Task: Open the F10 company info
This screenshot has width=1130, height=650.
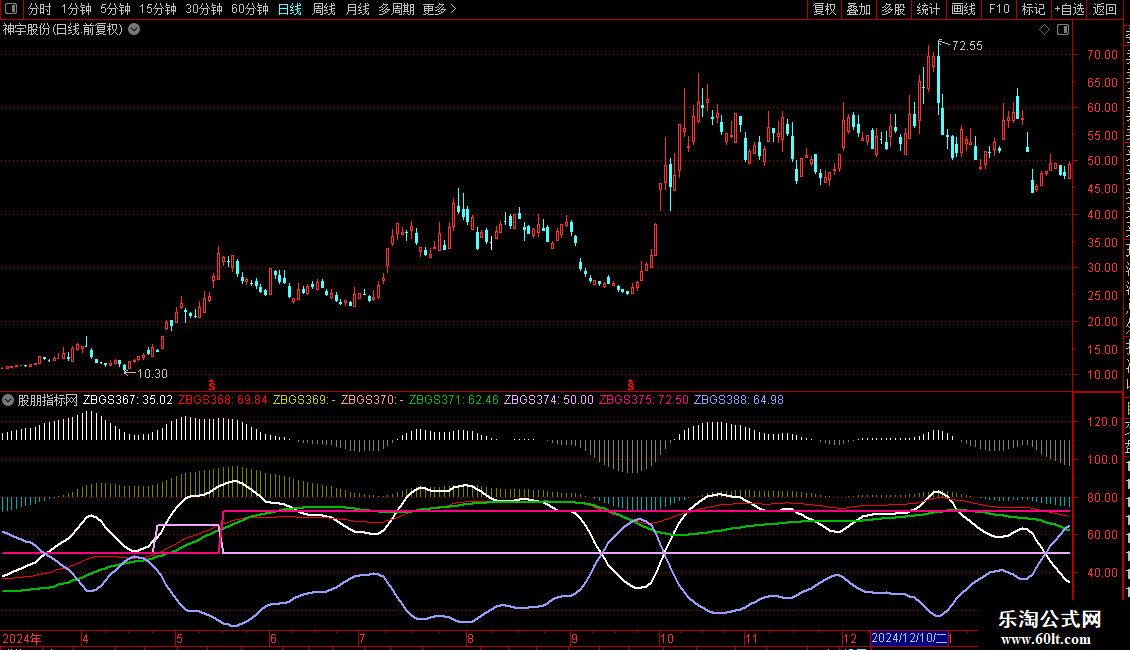Action: pyautogui.click(x=999, y=9)
